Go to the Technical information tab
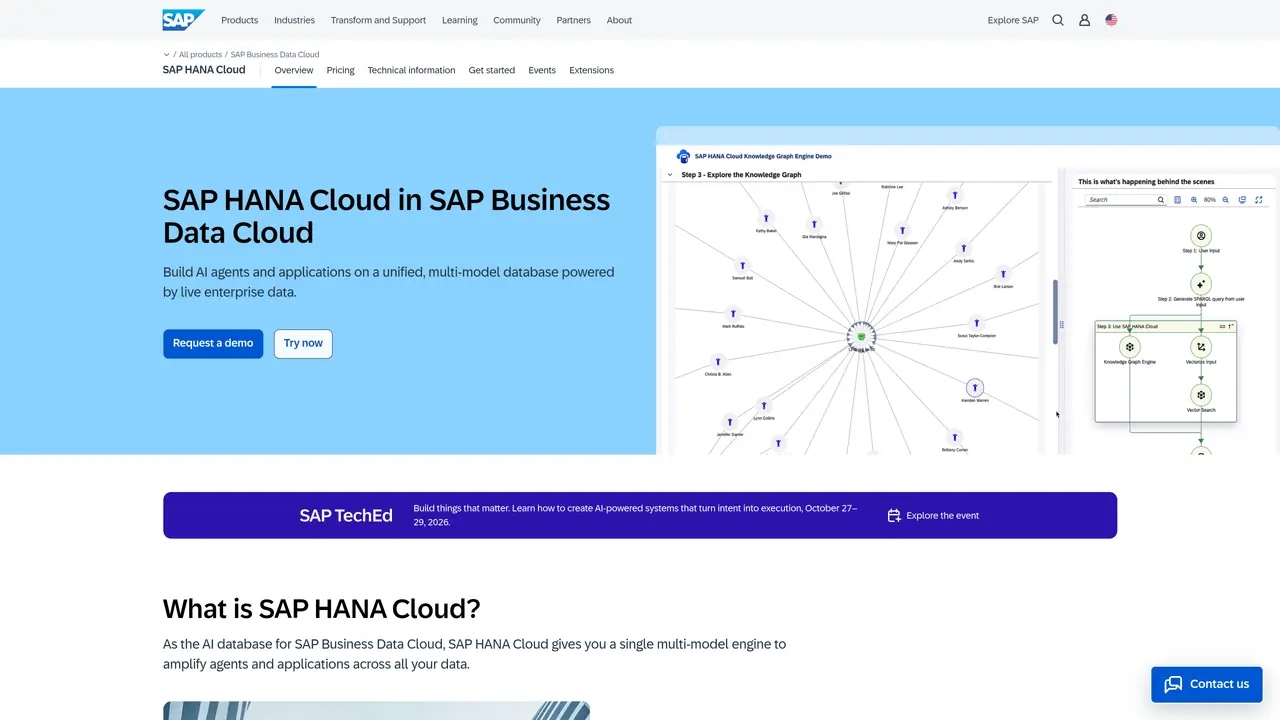 tap(411, 70)
